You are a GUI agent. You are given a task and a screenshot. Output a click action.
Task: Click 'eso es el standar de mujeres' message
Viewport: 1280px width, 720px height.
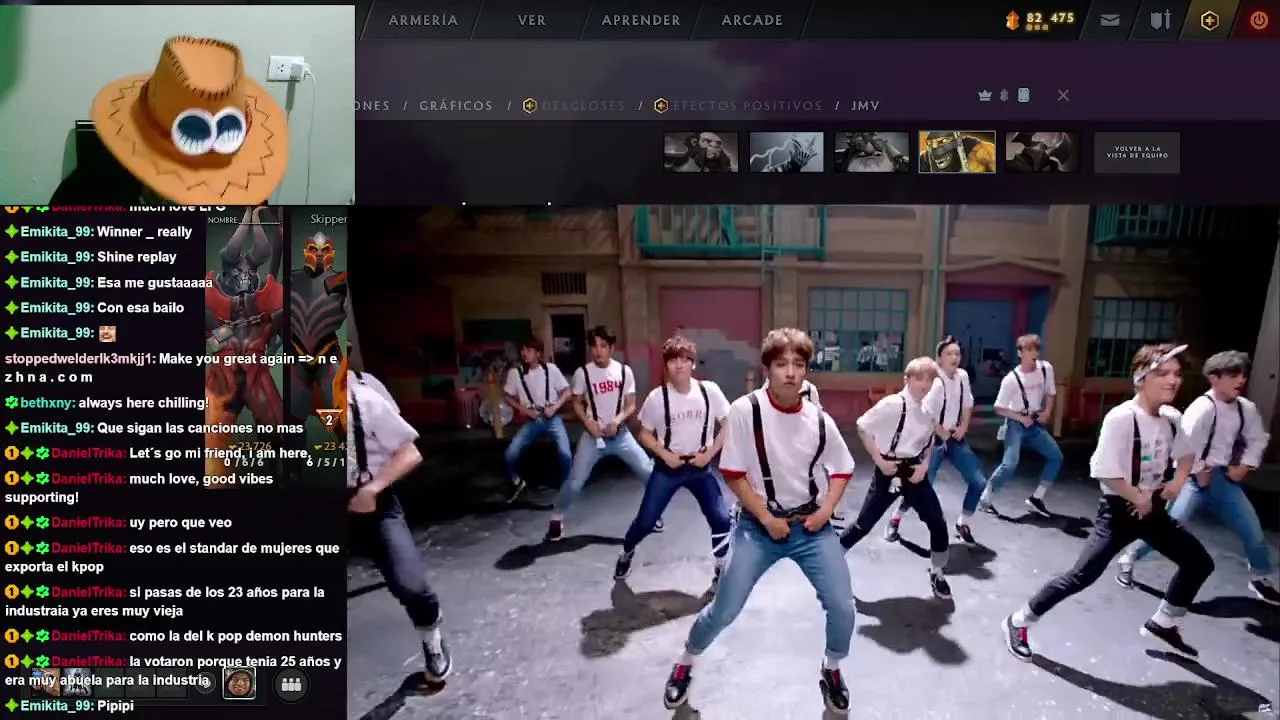[172, 557]
